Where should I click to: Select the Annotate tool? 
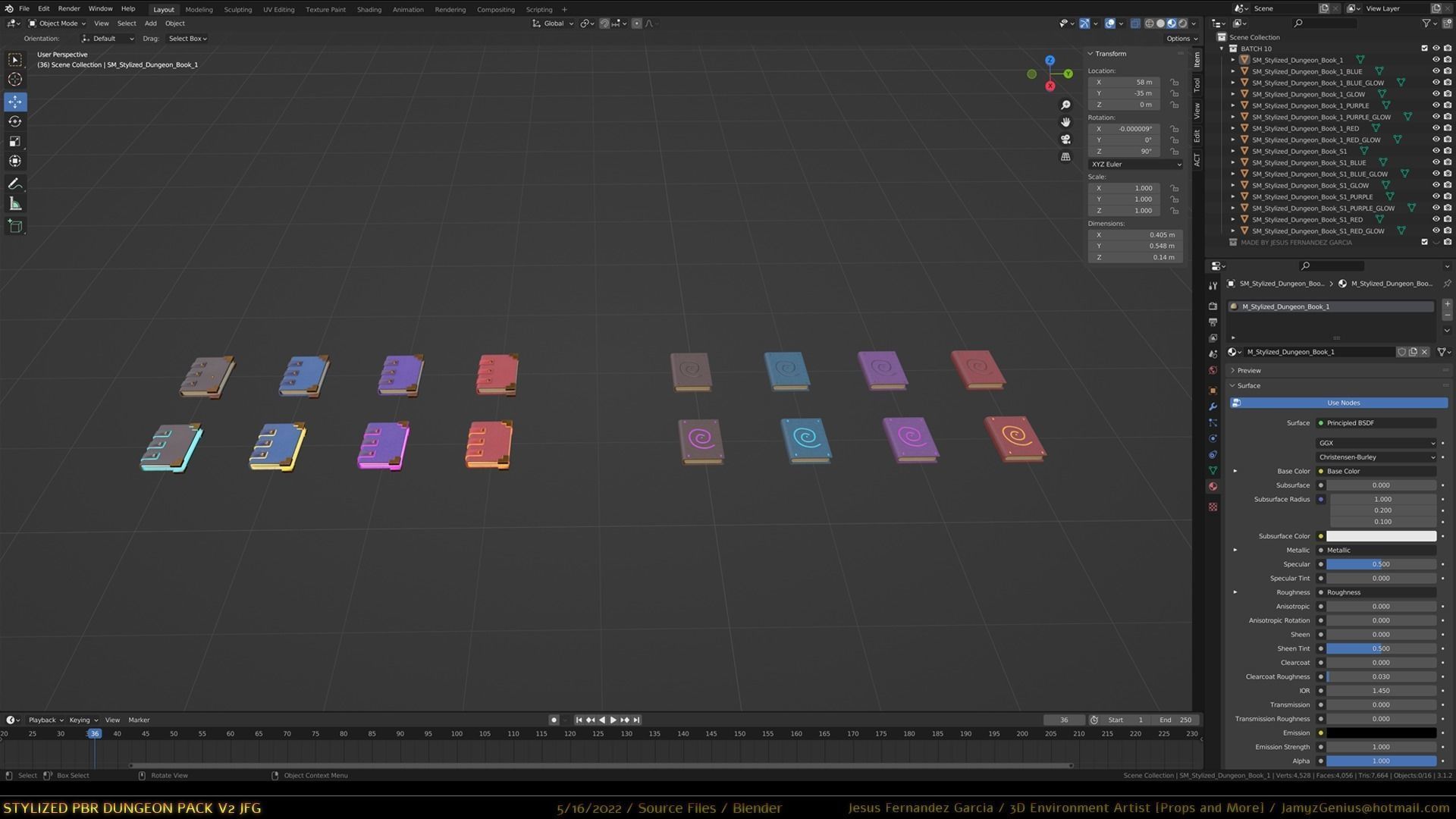15,184
